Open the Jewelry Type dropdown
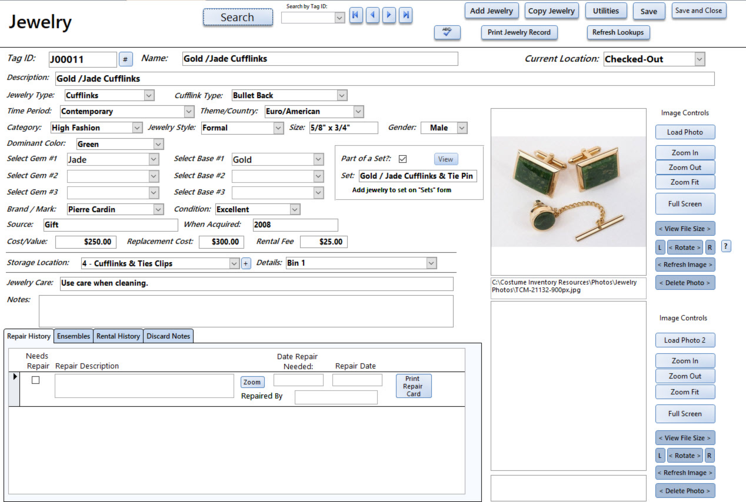Viewport: 746px width, 502px height. click(x=149, y=96)
